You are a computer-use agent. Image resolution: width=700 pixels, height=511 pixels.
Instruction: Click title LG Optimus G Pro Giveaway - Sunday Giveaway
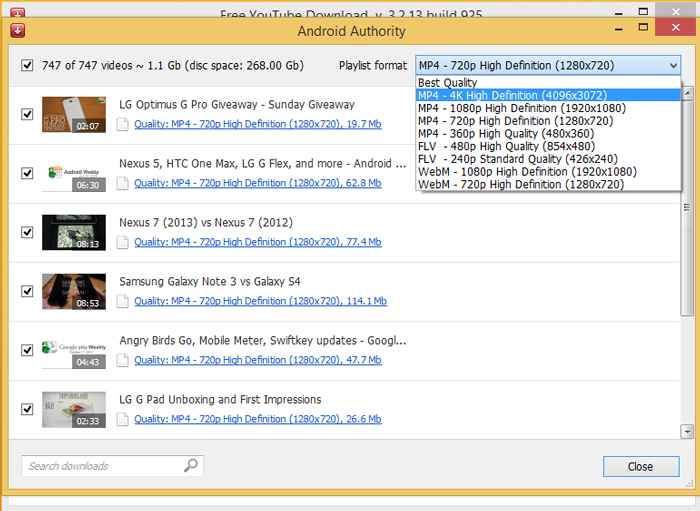[x=237, y=104]
